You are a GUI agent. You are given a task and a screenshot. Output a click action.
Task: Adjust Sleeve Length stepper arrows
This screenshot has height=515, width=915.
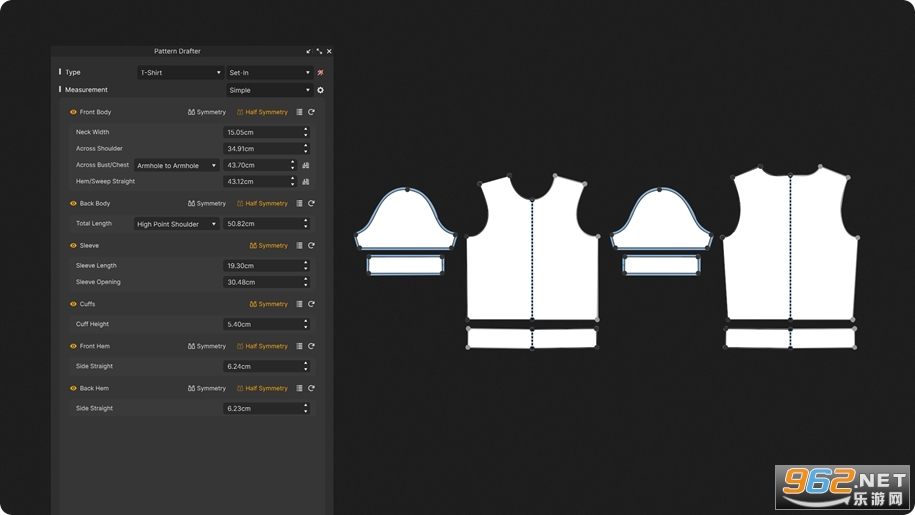point(306,266)
